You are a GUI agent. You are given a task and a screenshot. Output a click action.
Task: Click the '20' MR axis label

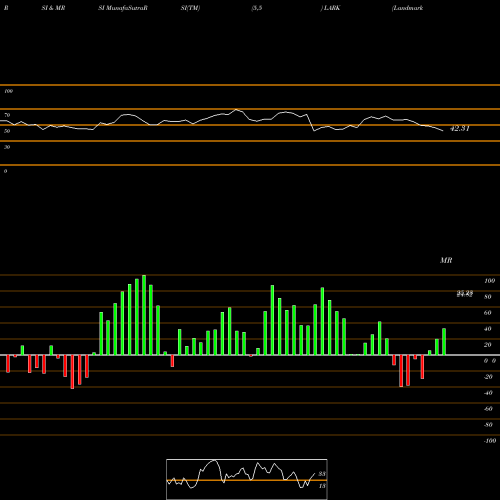pyautogui.click(x=488, y=345)
